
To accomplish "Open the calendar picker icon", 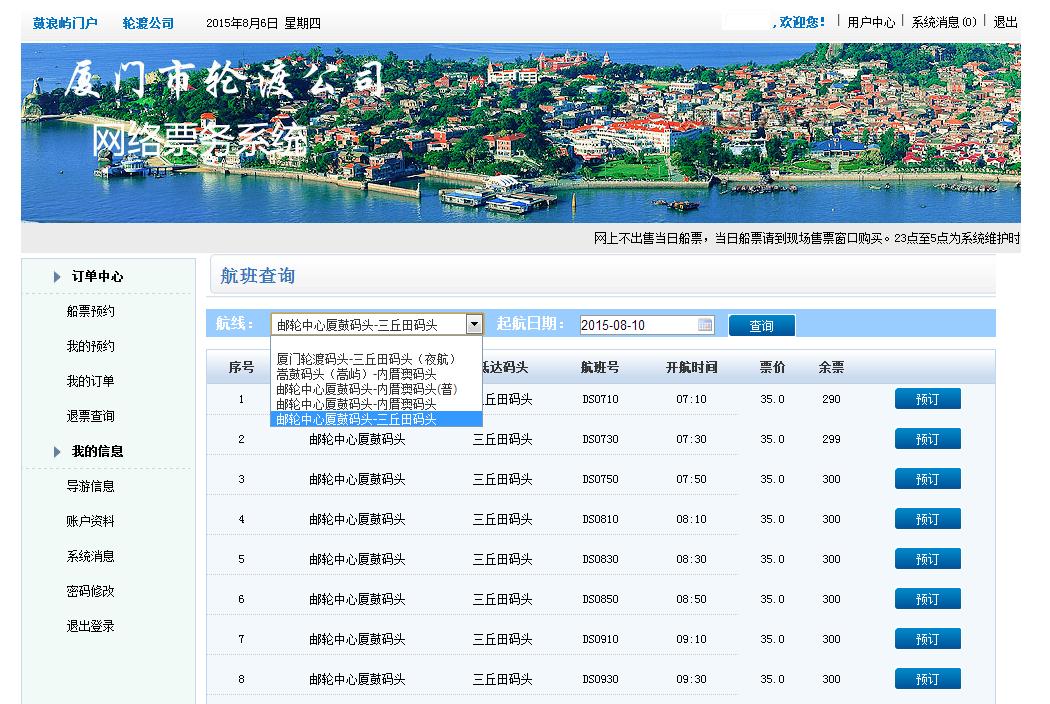I will (x=704, y=325).
